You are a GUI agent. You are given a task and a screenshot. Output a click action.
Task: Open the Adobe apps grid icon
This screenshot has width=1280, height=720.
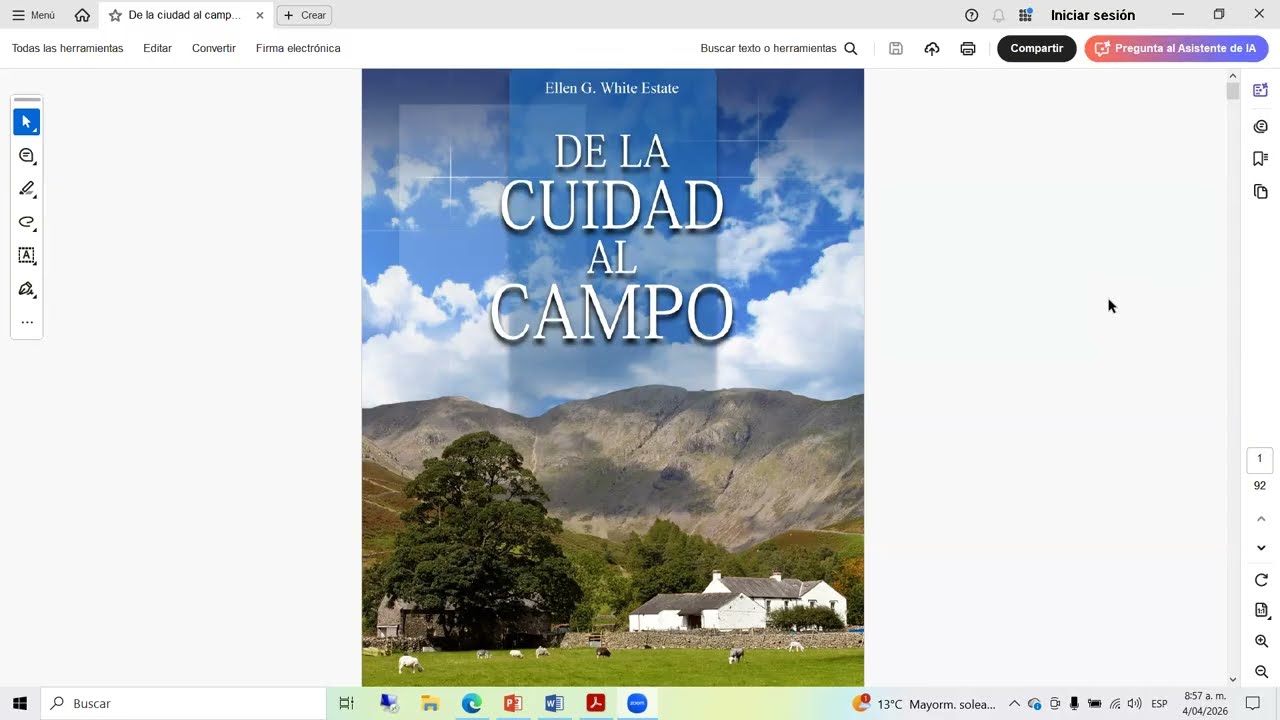point(1025,15)
